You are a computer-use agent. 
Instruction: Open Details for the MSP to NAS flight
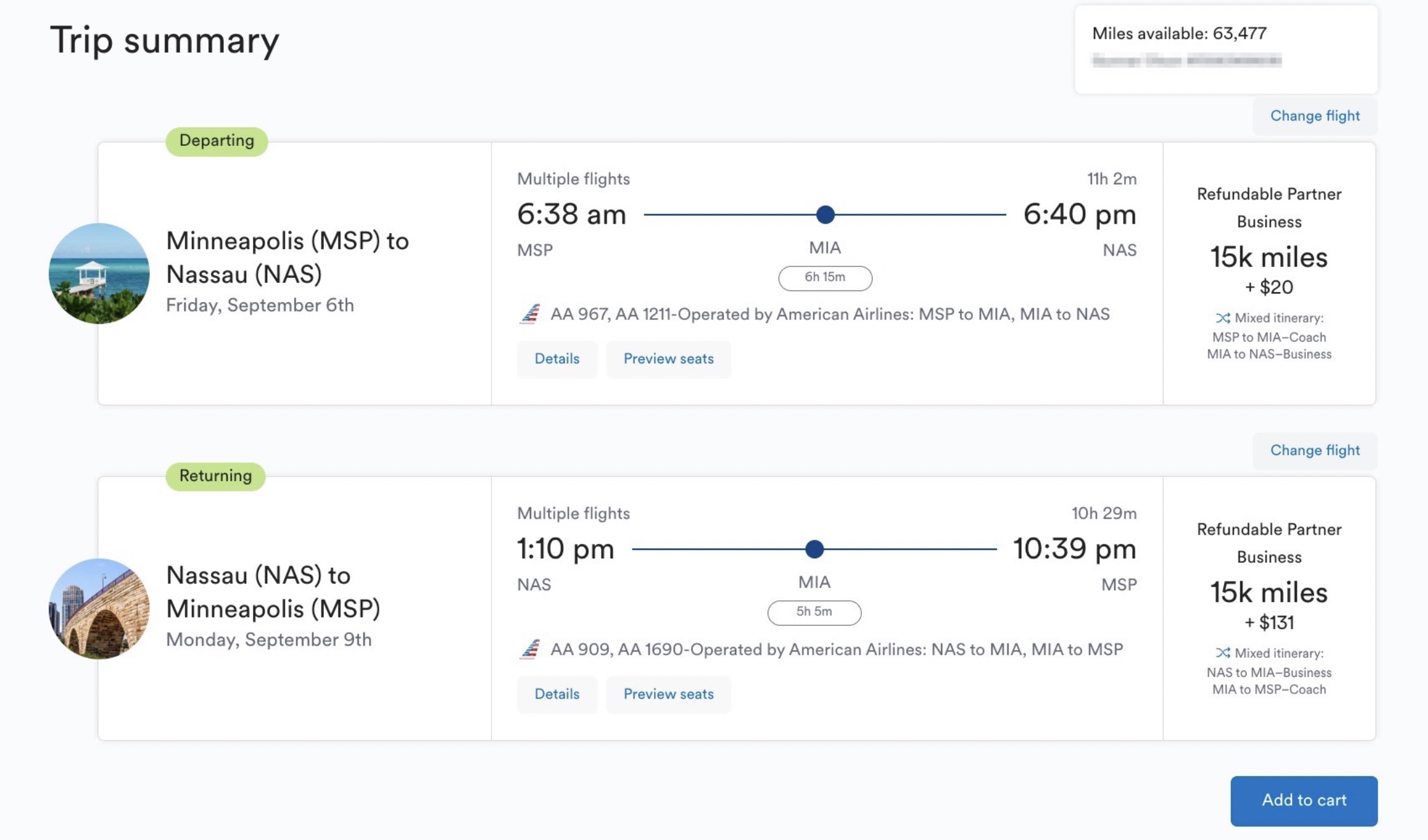click(x=557, y=359)
